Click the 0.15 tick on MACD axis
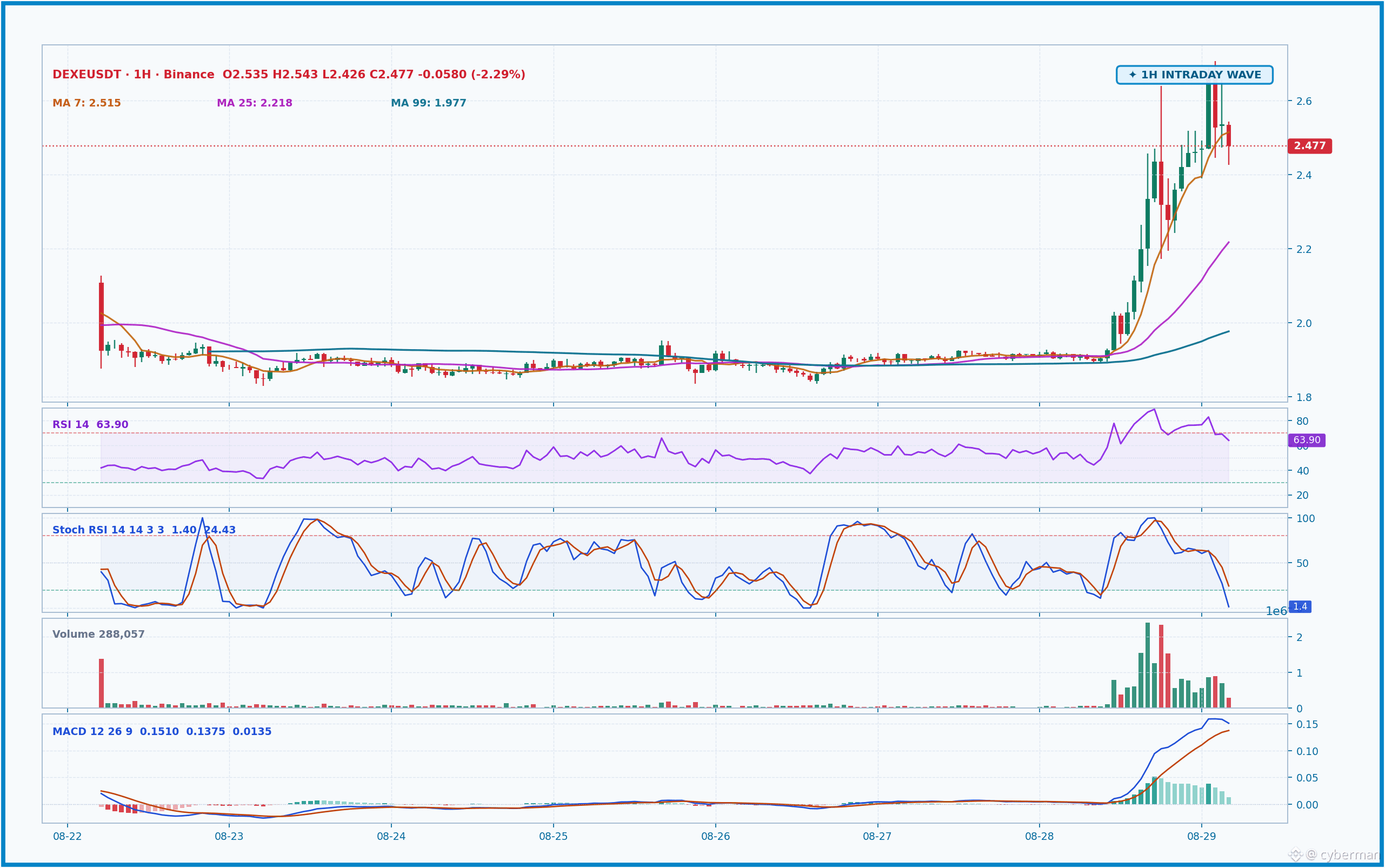The width and height of the screenshot is (1385, 868). point(1307,724)
